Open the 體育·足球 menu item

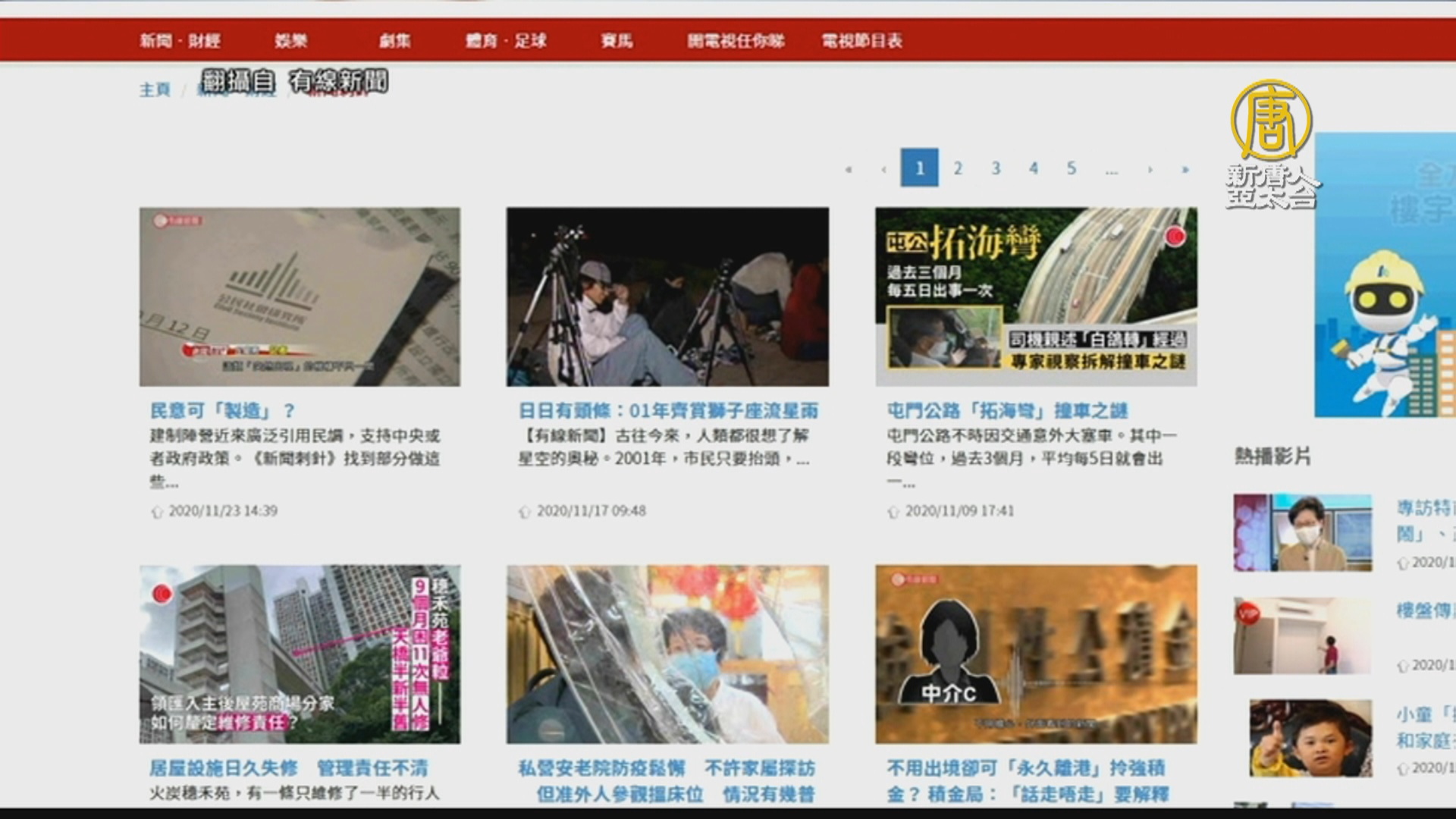tap(506, 41)
